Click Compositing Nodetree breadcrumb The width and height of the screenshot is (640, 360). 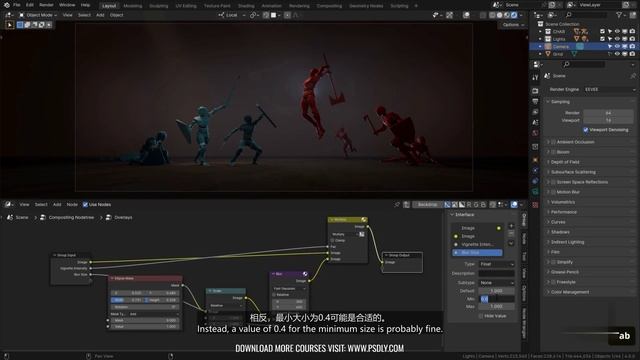point(71,218)
